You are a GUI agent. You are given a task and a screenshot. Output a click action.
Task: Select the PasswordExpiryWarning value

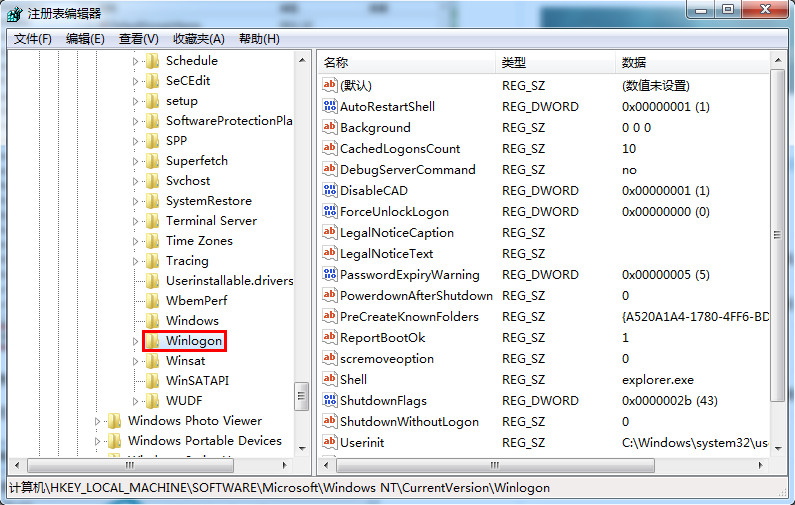tap(409, 275)
